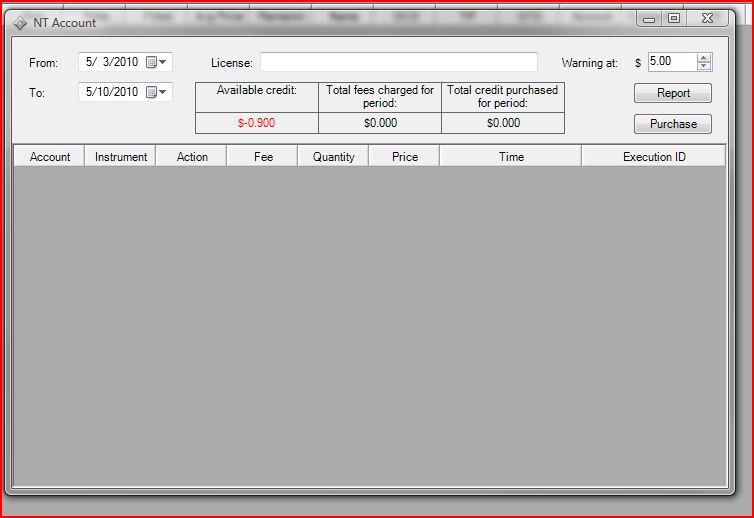754x518 pixels.
Task: Close the NT Account window
Action: pyautogui.click(x=707, y=19)
